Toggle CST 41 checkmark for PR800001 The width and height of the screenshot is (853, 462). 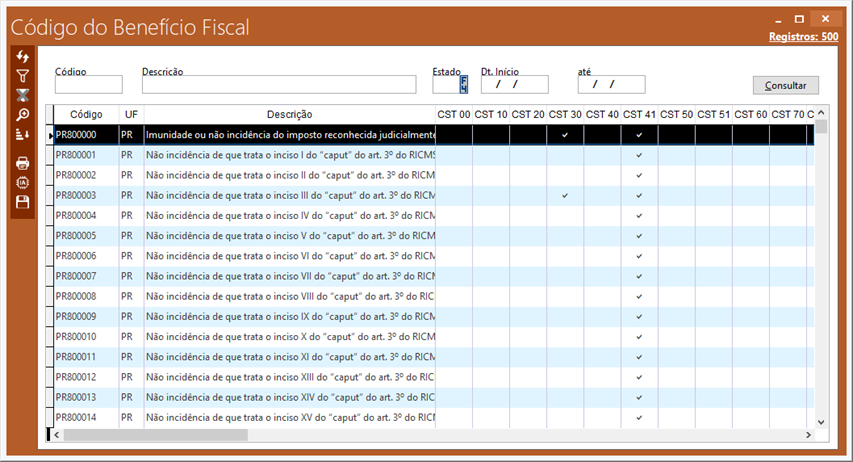pyautogui.click(x=639, y=155)
